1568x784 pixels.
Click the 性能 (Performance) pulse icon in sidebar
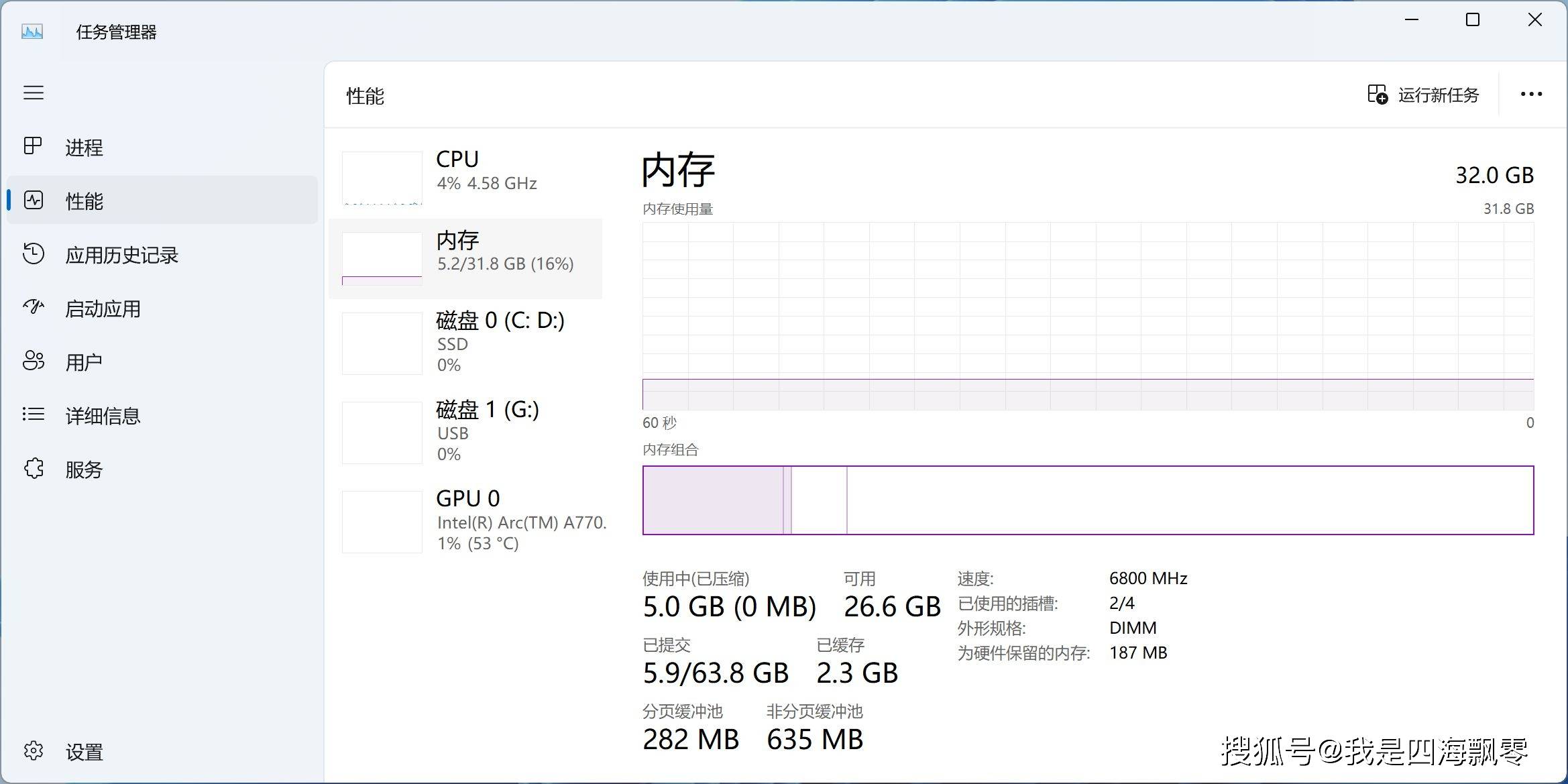pos(34,200)
